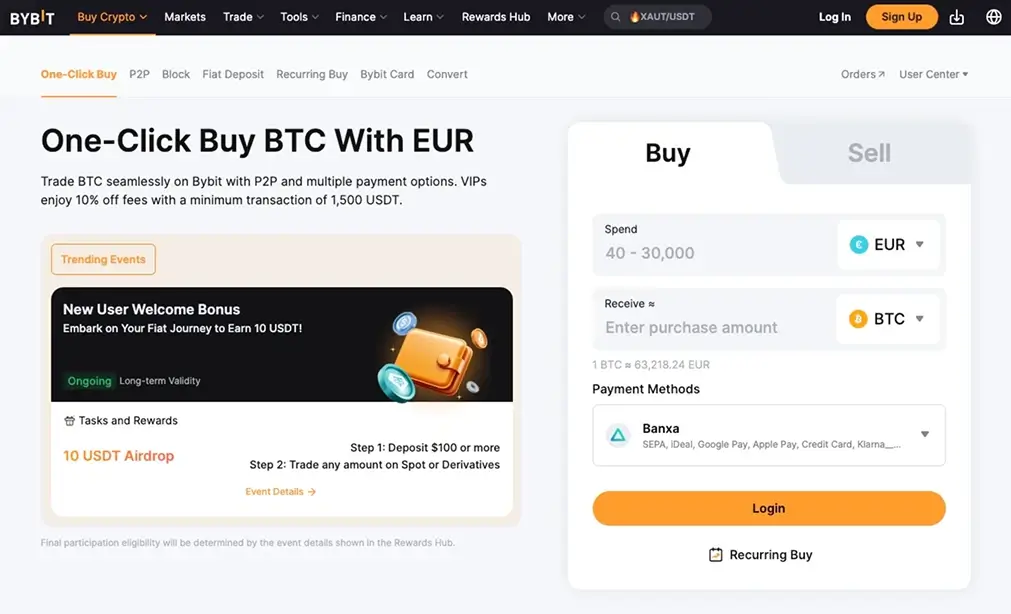Click the calendar icon beside Recurring Buy

click(714, 554)
